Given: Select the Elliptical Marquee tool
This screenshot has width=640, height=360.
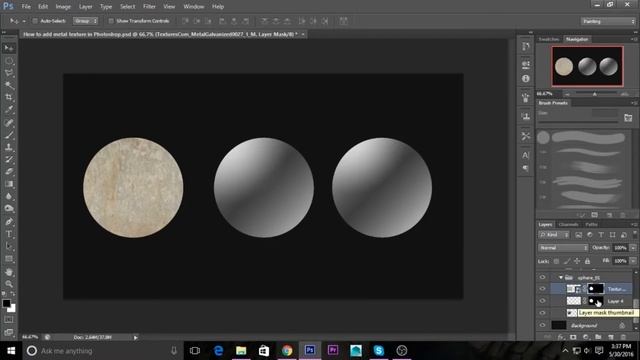Looking at the screenshot, I should click(x=9, y=61).
